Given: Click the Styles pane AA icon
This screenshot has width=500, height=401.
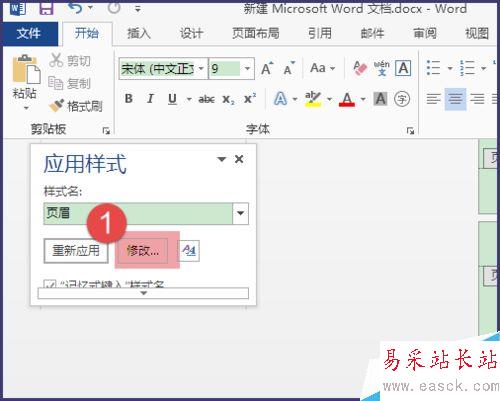Looking at the screenshot, I should [x=189, y=251].
